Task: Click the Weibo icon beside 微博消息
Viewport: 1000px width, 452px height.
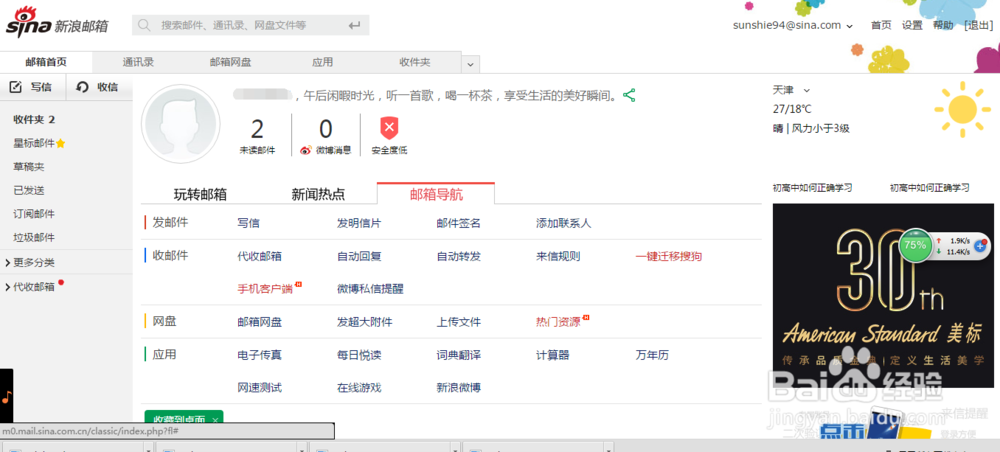Action: [306, 150]
